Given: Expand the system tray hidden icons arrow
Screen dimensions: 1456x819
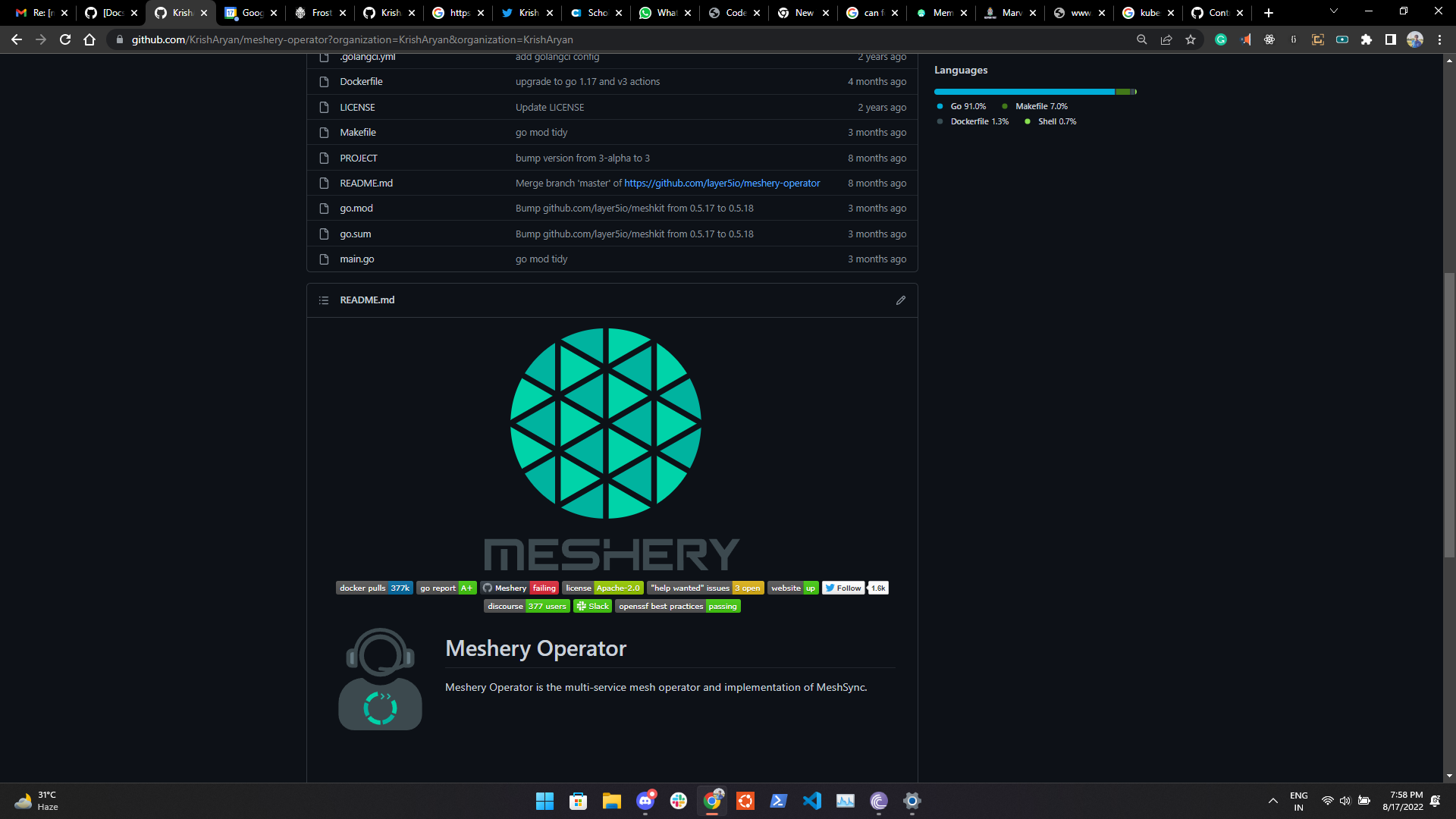Looking at the screenshot, I should point(1272,801).
